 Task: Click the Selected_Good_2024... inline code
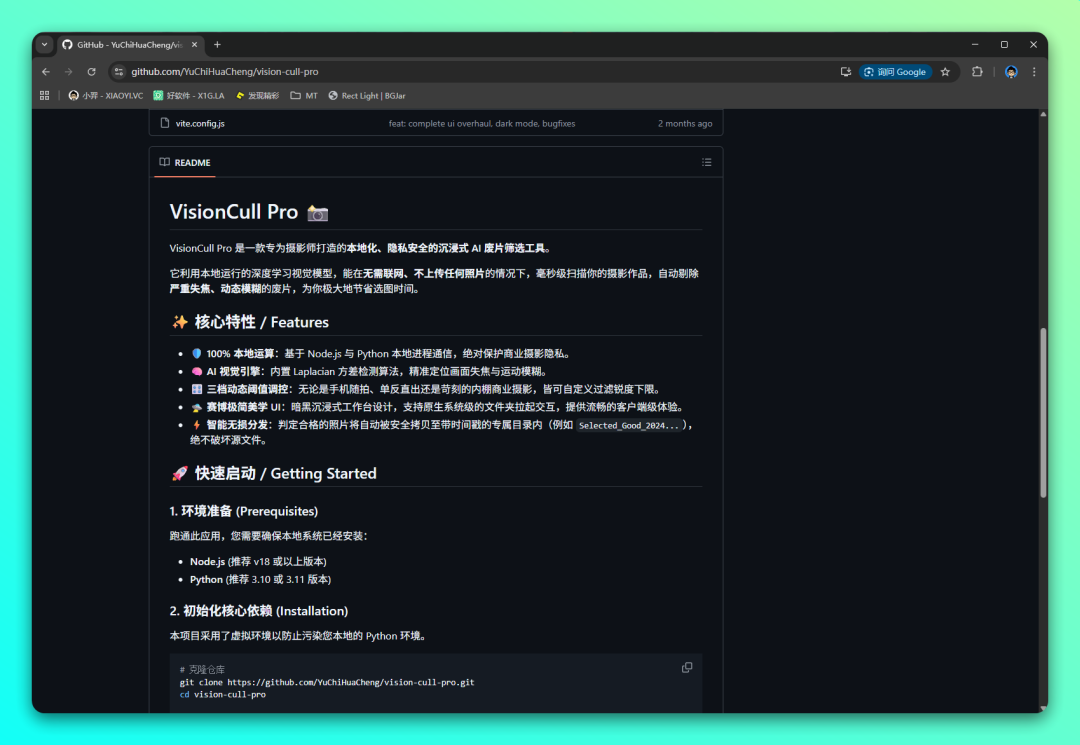pyautogui.click(x=629, y=426)
